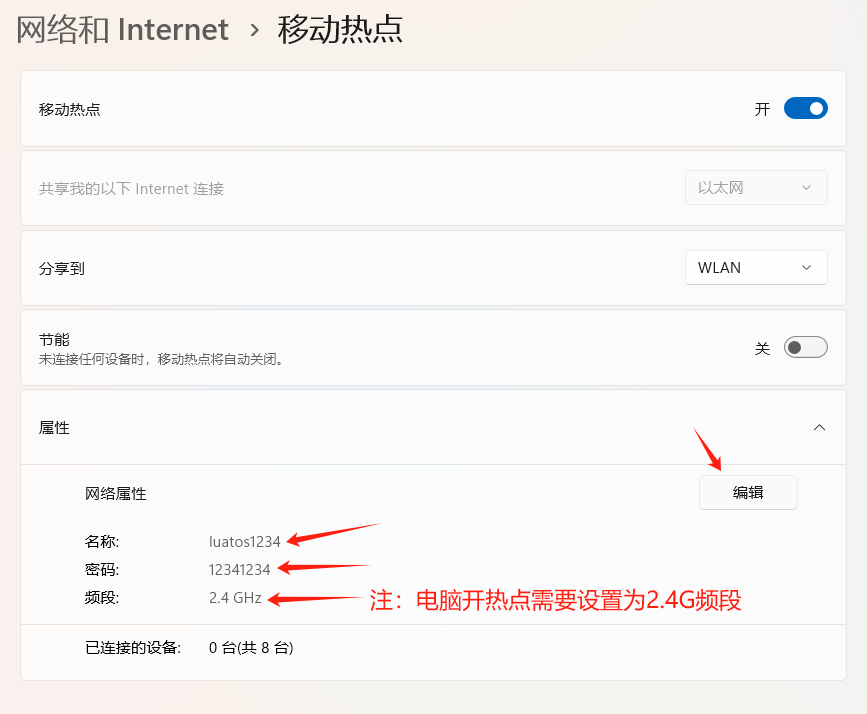Image resolution: width=867 pixels, height=714 pixels.
Task: Enable the 节能 power saving toggle
Action: click(x=806, y=347)
